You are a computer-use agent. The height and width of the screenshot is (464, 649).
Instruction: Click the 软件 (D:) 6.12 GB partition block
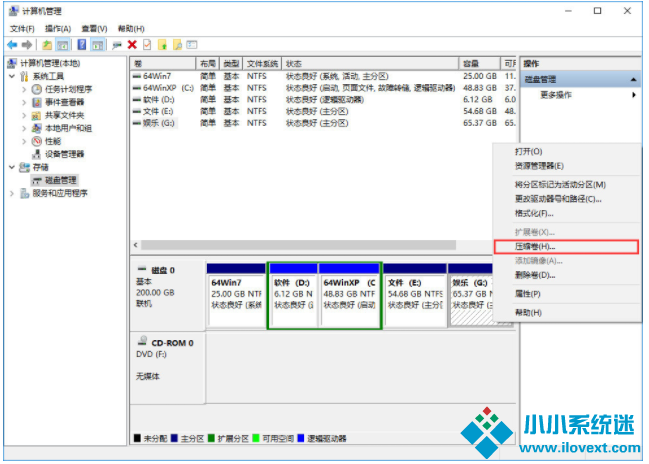point(293,296)
